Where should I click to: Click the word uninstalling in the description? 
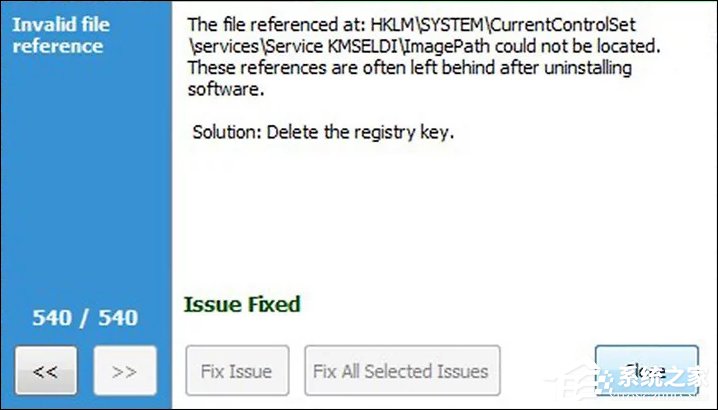(x=588, y=68)
